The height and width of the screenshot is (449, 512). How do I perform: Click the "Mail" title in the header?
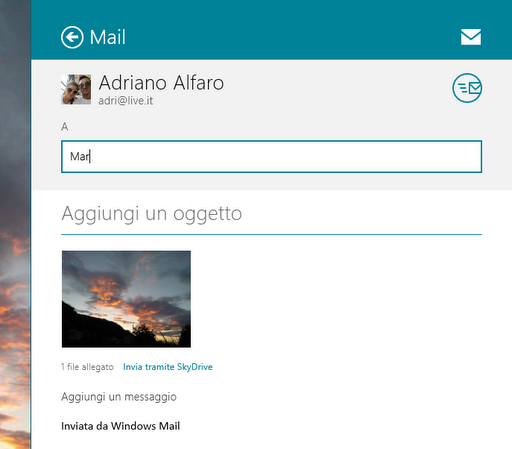(x=108, y=37)
